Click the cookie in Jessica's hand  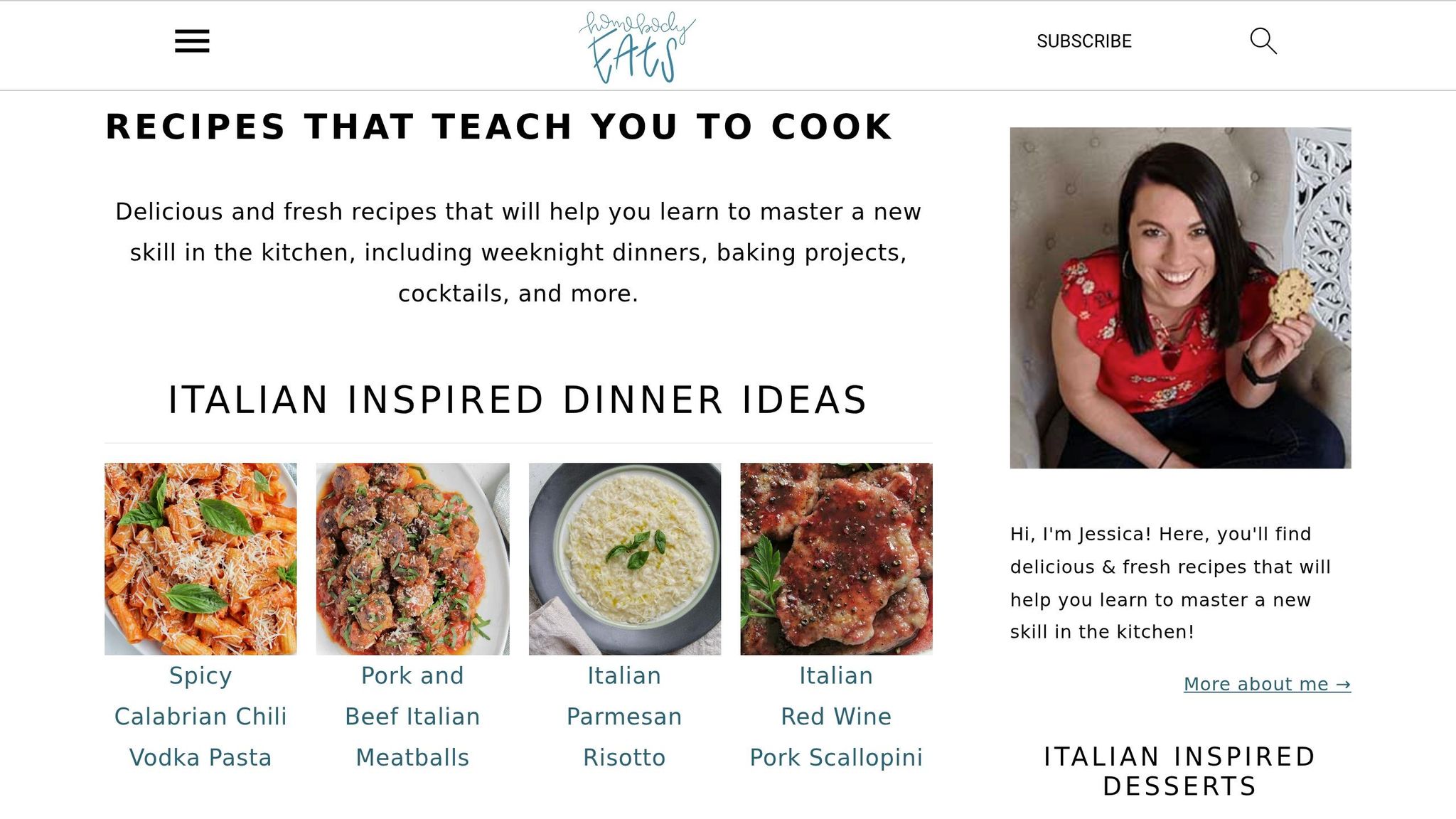point(1292,296)
